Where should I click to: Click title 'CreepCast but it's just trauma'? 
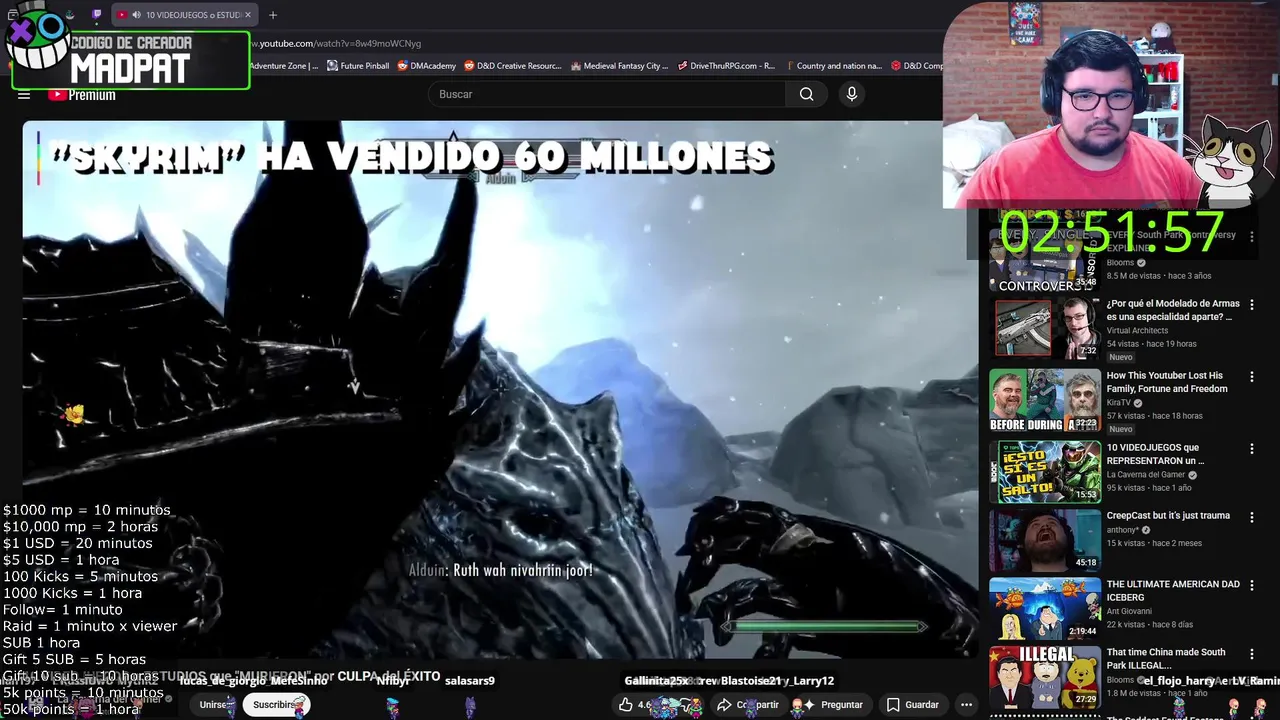pyautogui.click(x=1168, y=516)
